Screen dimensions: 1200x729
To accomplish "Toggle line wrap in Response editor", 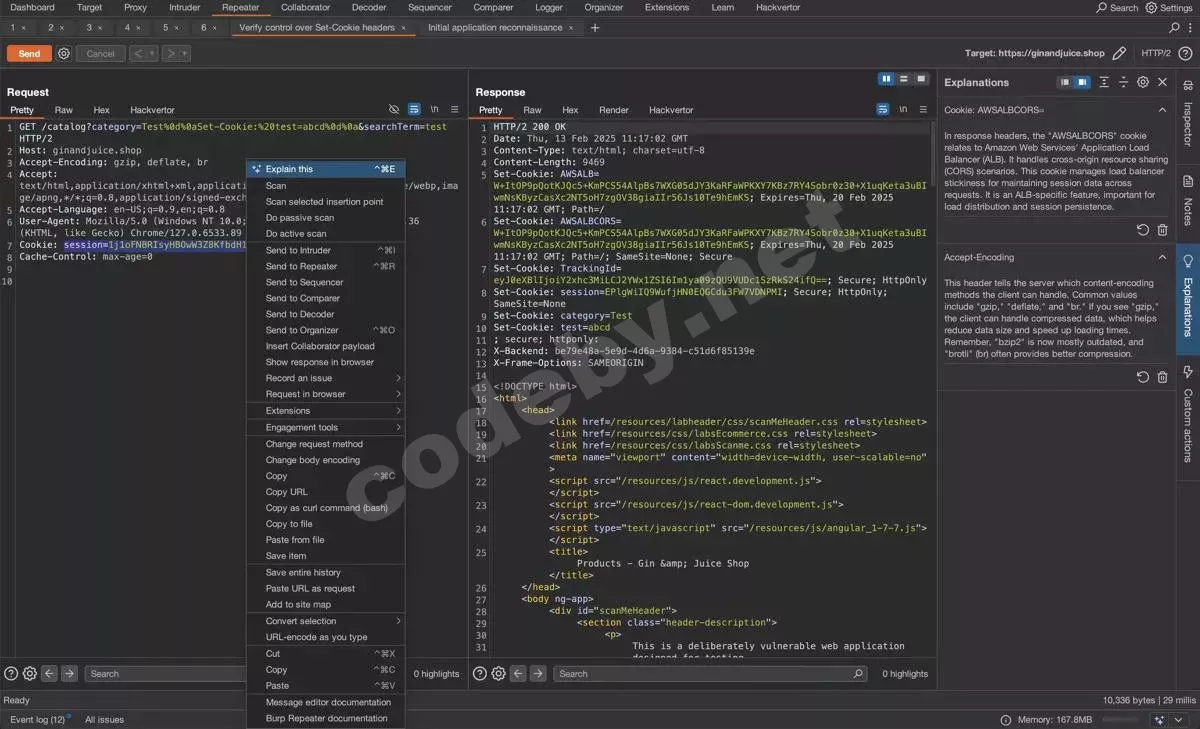I will [x=883, y=109].
